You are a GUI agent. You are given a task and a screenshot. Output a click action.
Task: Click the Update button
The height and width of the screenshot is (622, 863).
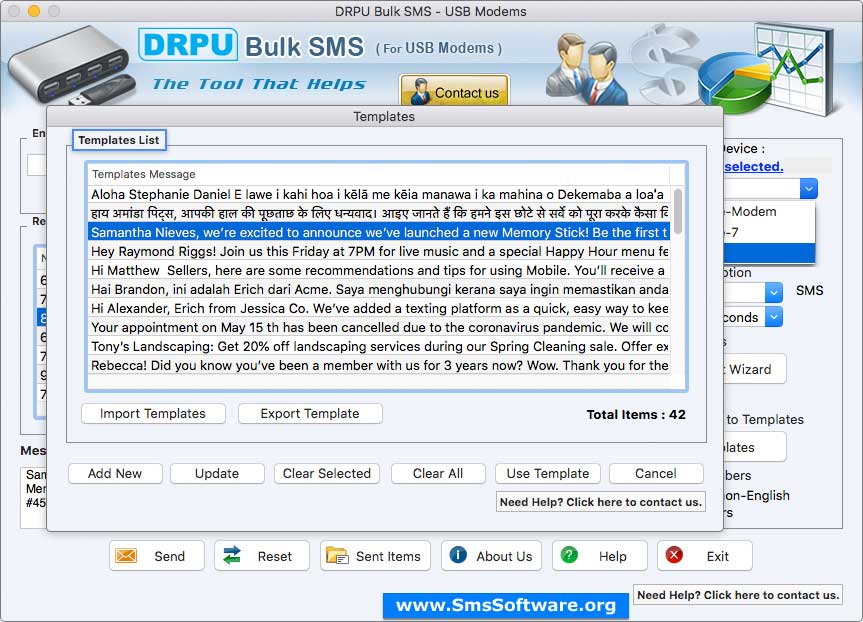(x=217, y=473)
